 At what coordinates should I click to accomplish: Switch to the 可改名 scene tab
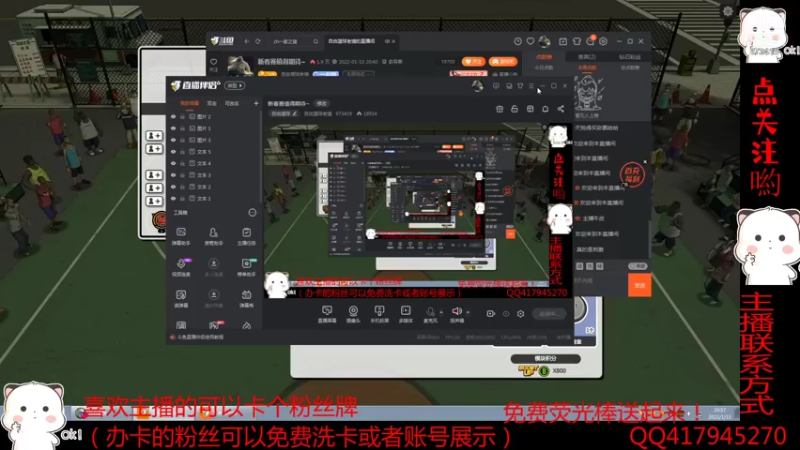click(x=232, y=104)
